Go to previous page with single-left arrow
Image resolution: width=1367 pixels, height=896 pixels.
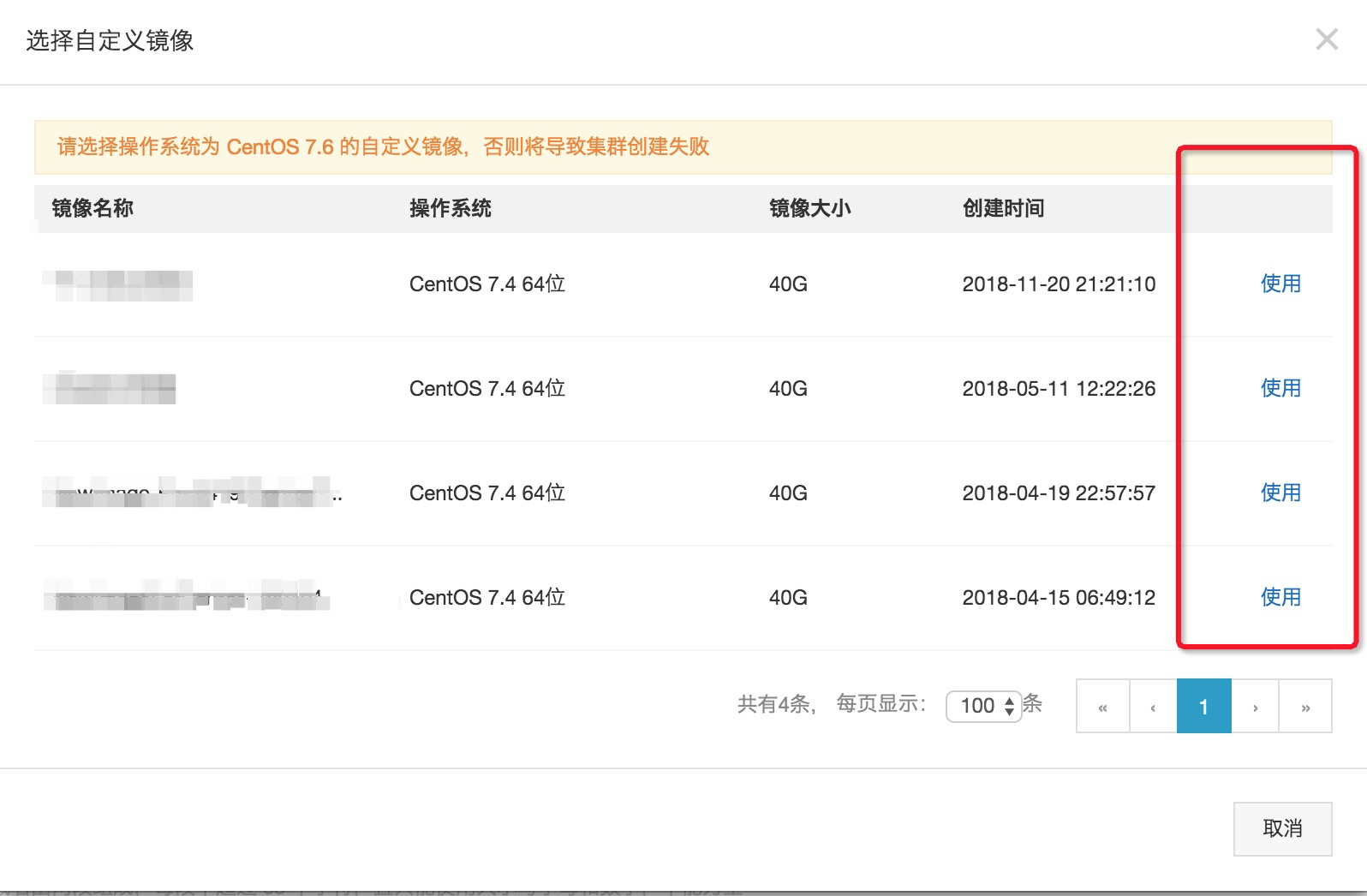(x=1154, y=706)
